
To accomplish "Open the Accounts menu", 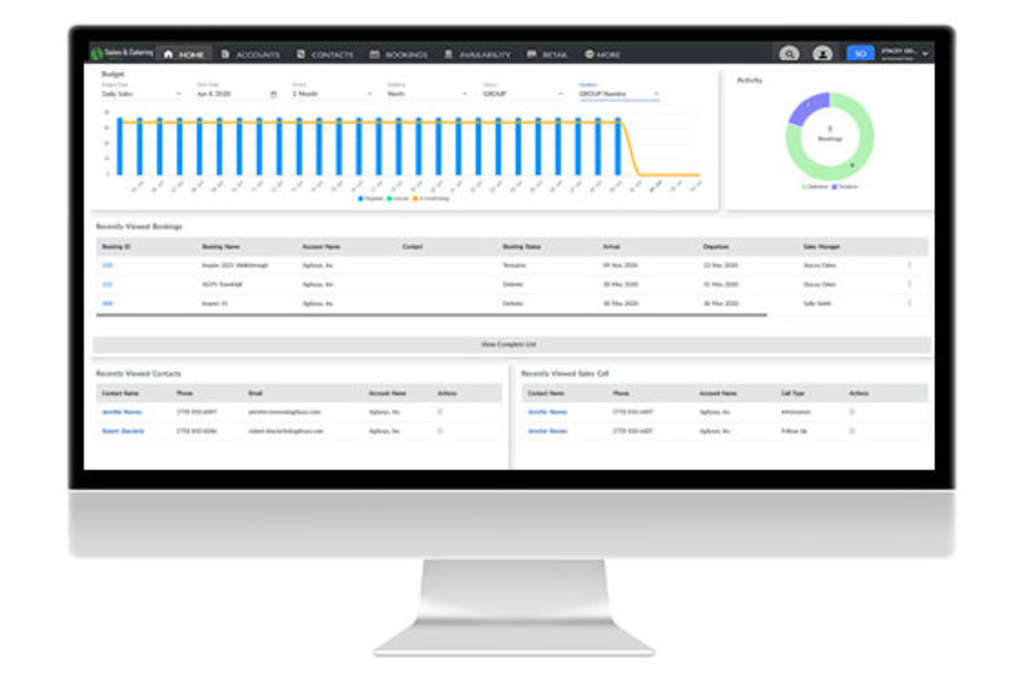I will pos(250,54).
